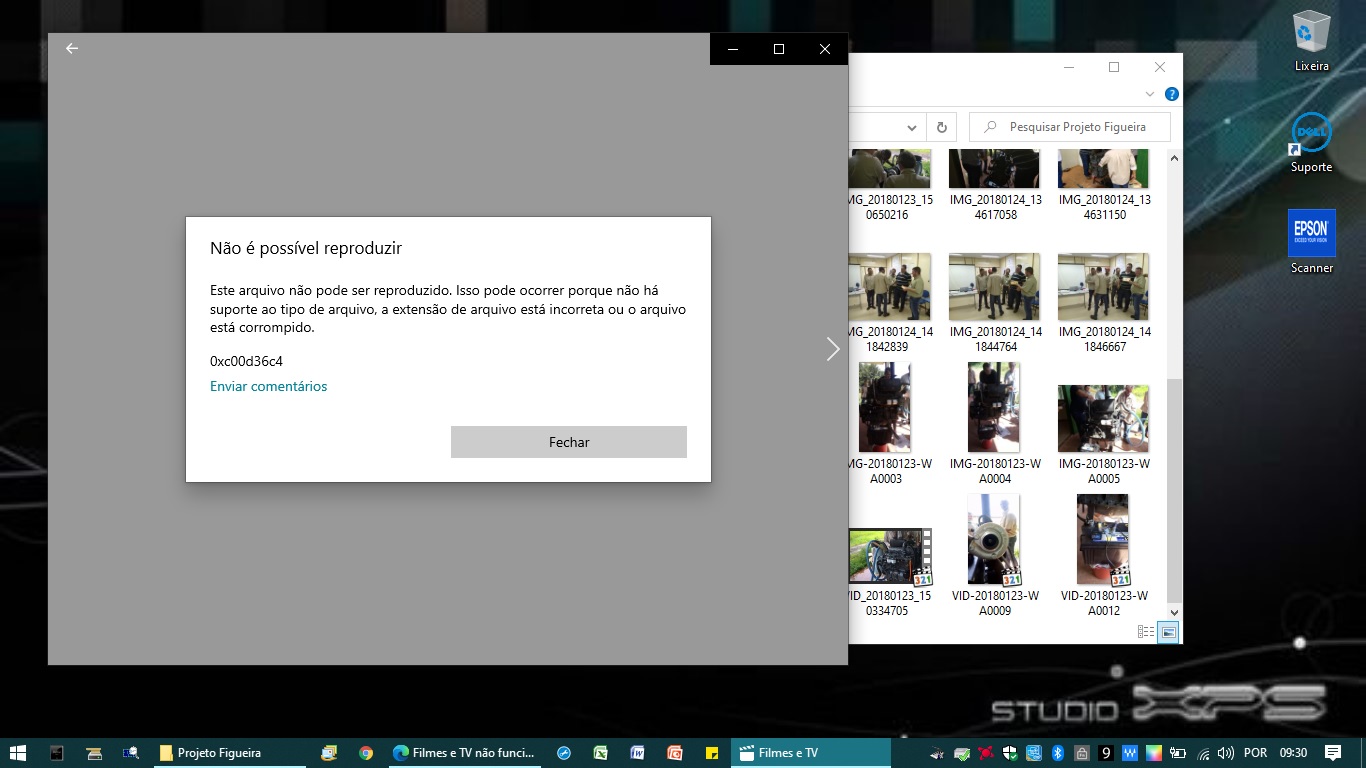Open the colorful graphics tray icon
Screen dimensions: 1366x768
click(1154, 753)
